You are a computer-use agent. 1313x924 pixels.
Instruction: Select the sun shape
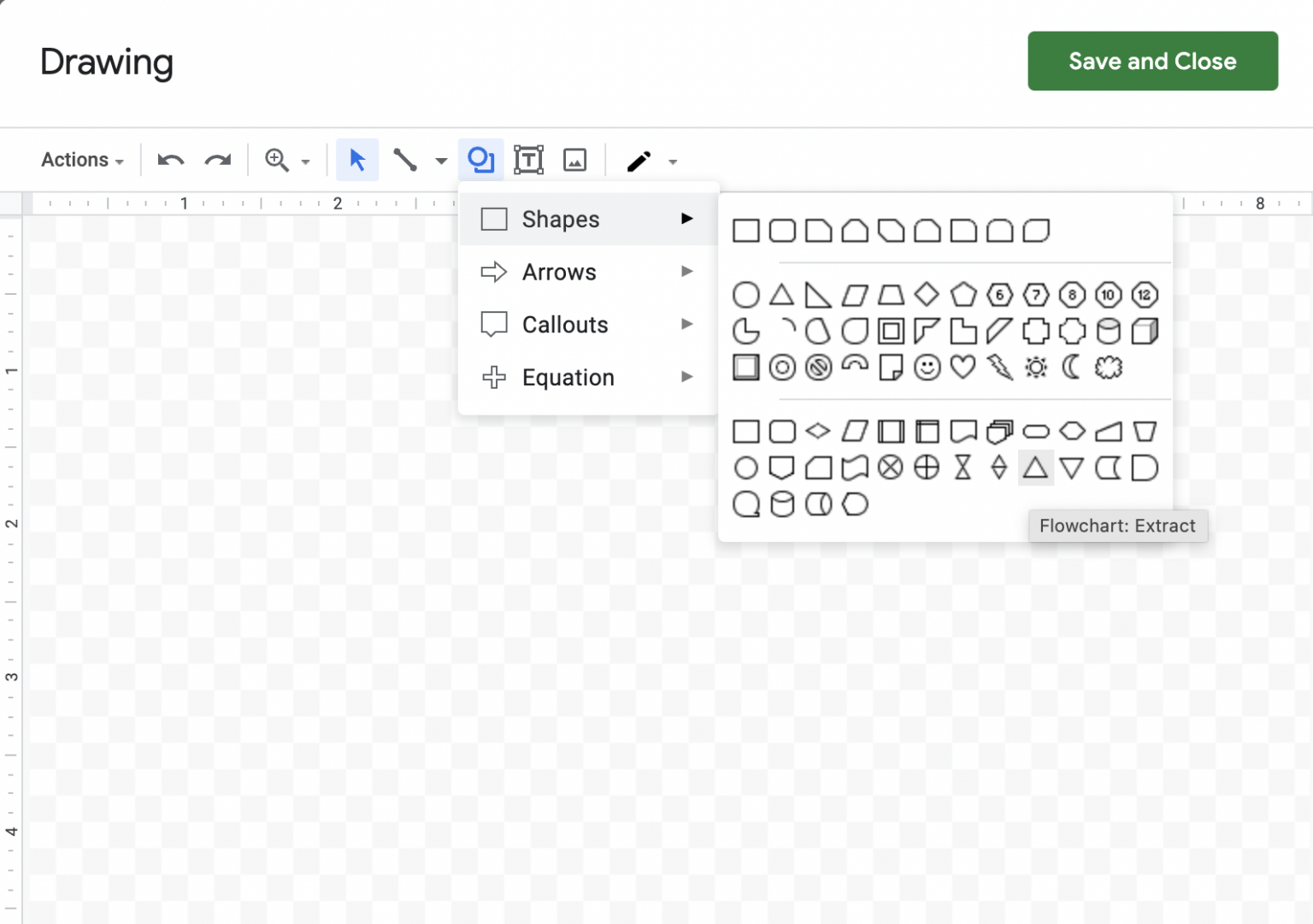pyautogui.click(x=1035, y=367)
